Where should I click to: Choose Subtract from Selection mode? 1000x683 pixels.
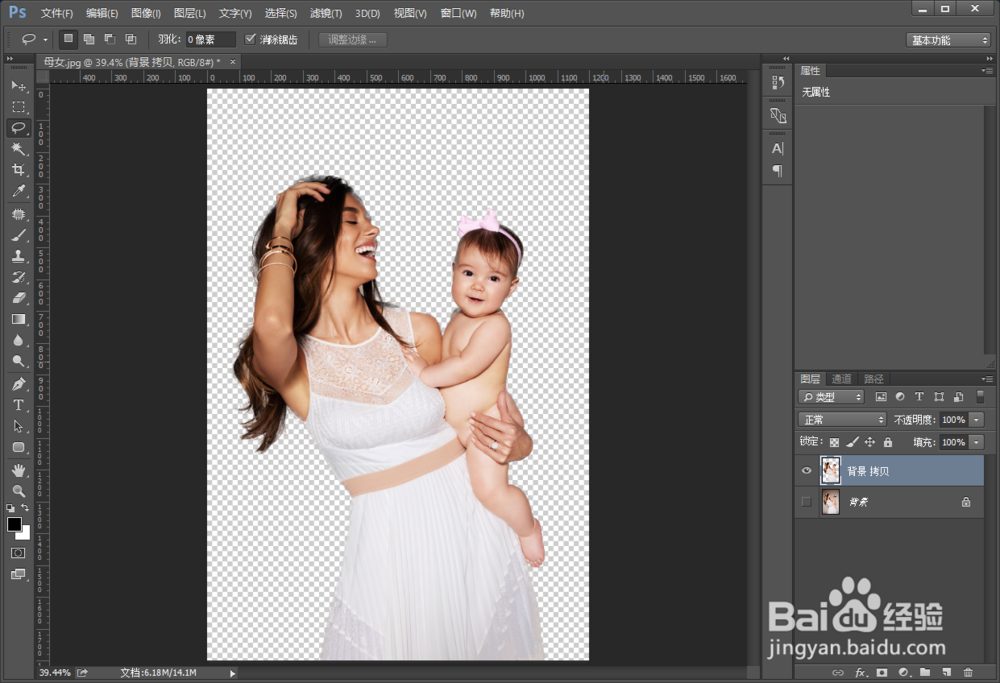pyautogui.click(x=110, y=39)
